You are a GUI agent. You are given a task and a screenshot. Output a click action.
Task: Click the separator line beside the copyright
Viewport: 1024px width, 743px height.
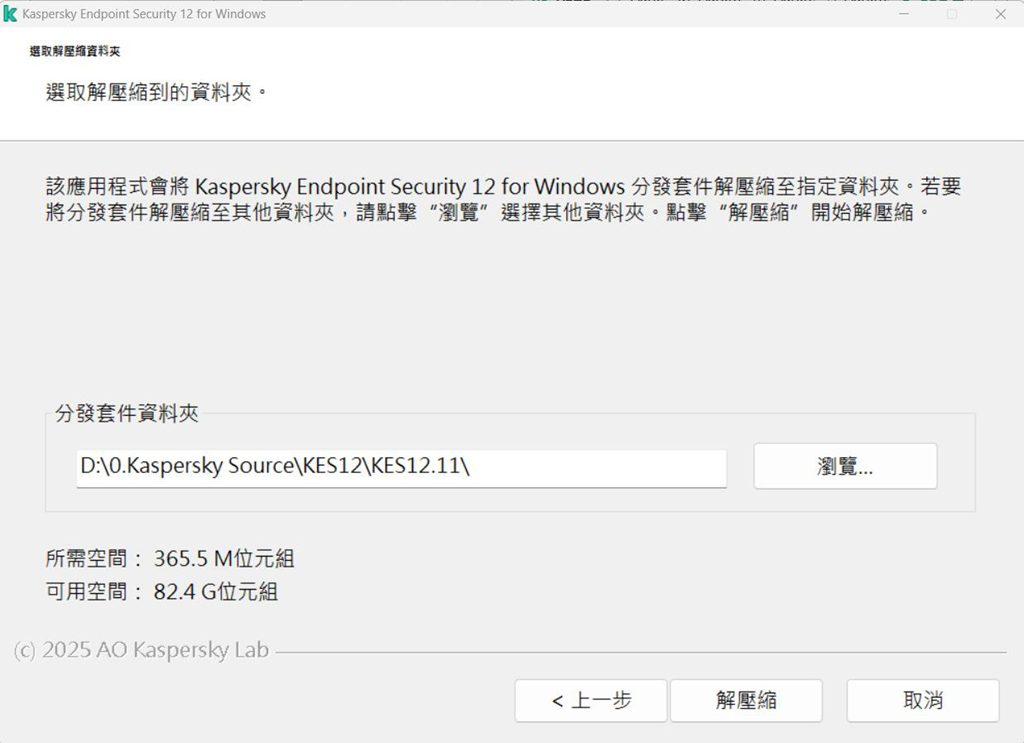(x=640, y=652)
